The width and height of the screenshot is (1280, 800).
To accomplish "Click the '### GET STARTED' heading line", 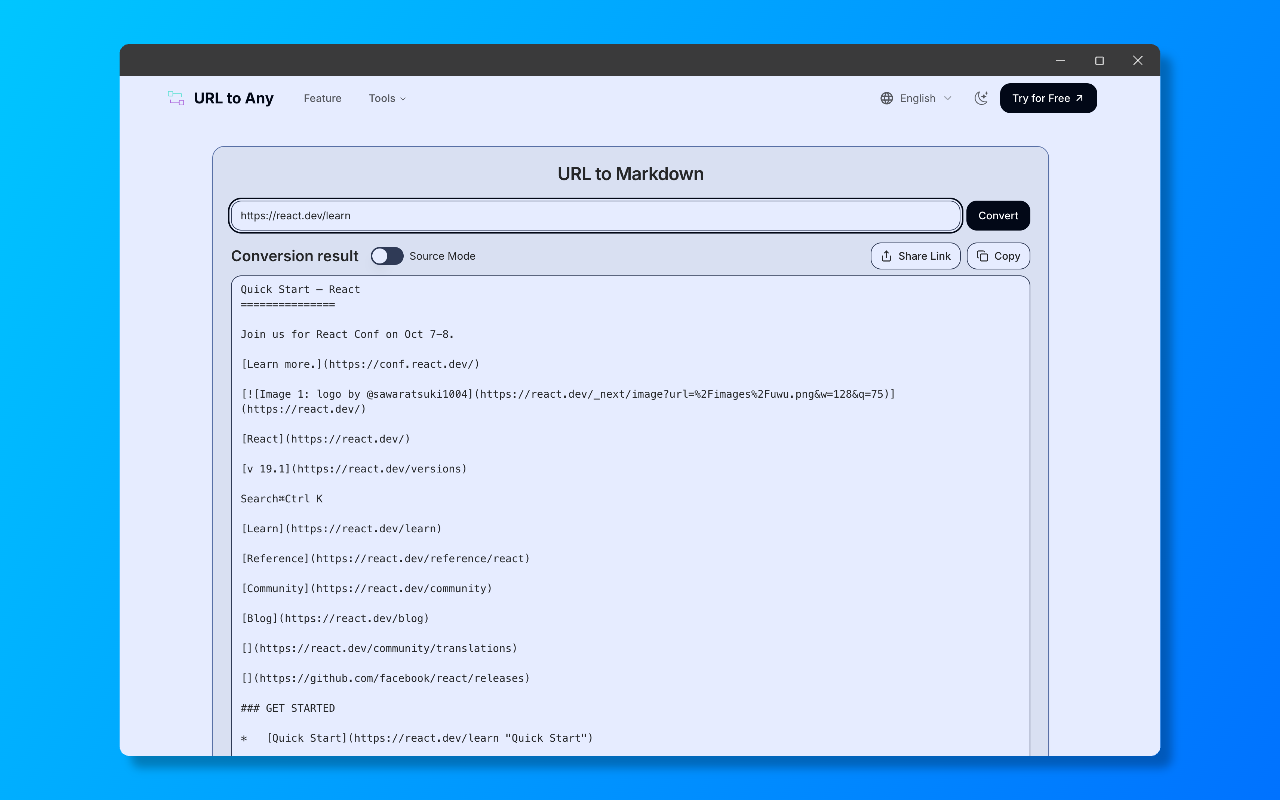I will [288, 709].
